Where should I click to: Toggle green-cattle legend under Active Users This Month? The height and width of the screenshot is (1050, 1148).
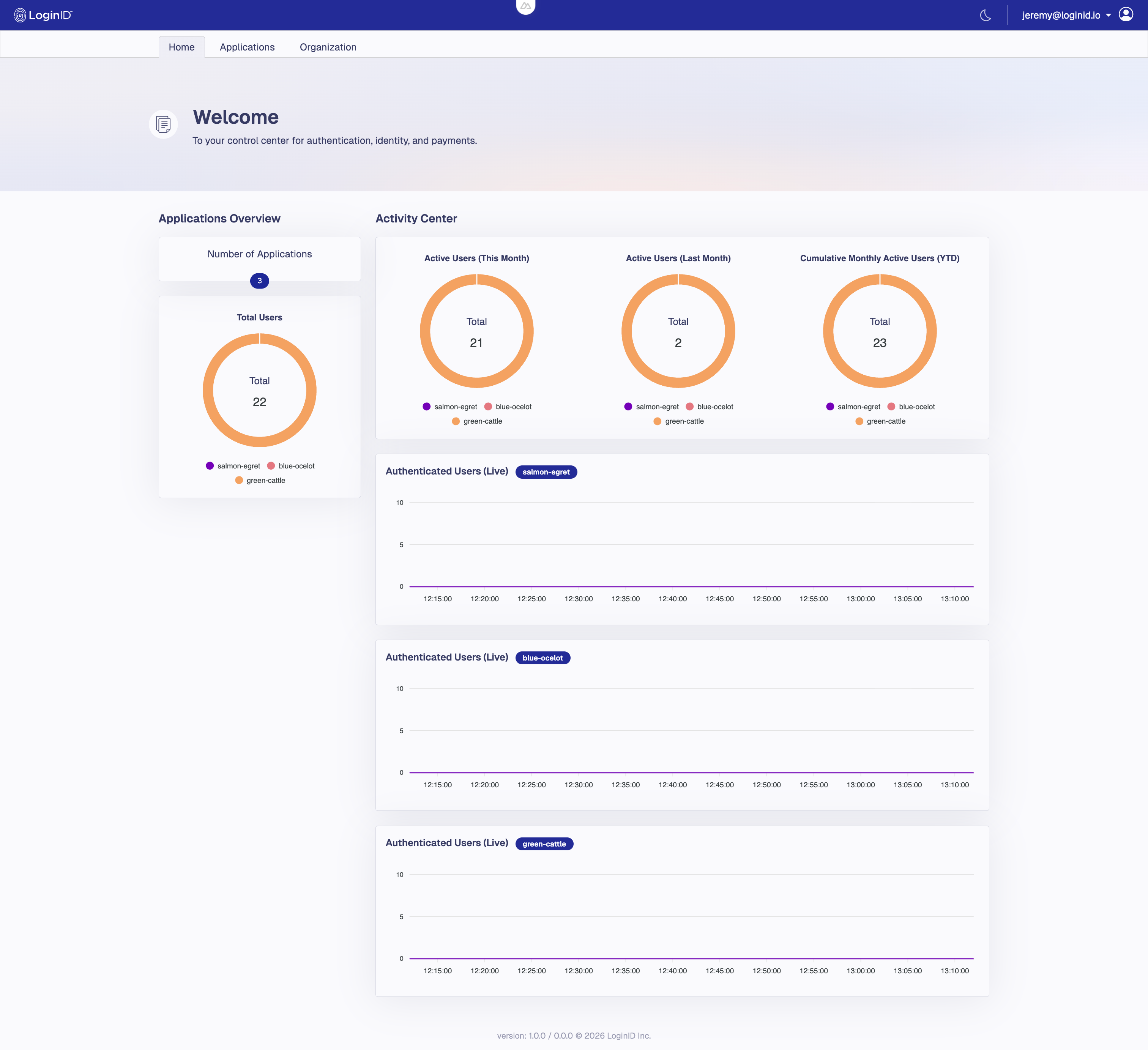click(x=477, y=421)
